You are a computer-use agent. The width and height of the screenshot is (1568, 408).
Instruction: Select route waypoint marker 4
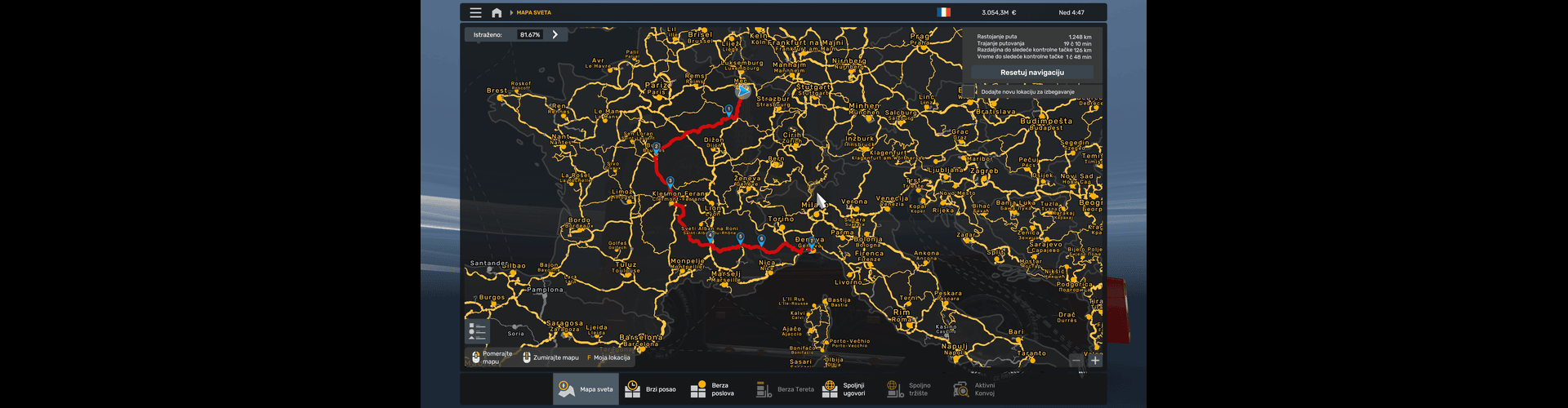(x=710, y=237)
